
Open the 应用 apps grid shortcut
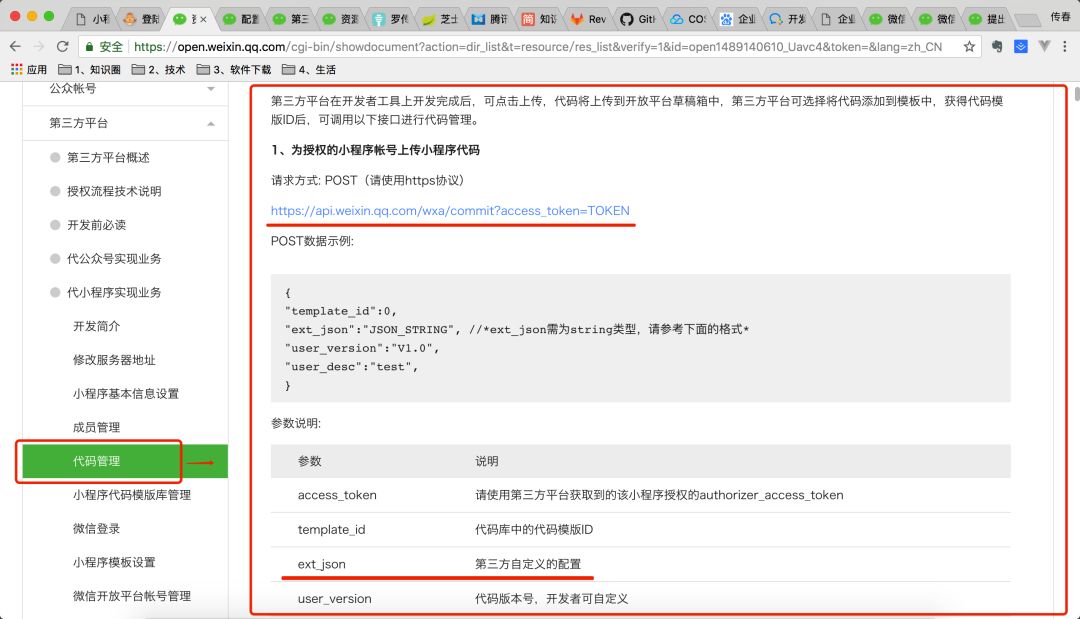tap(28, 70)
